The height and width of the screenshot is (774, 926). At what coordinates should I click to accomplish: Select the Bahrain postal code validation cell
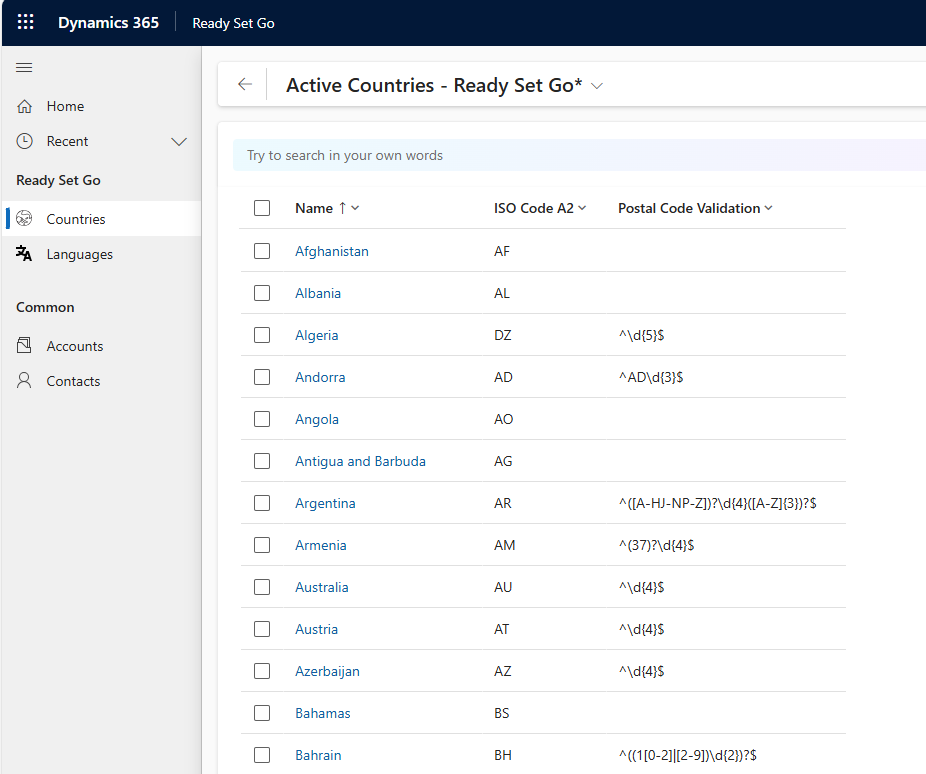pos(687,755)
